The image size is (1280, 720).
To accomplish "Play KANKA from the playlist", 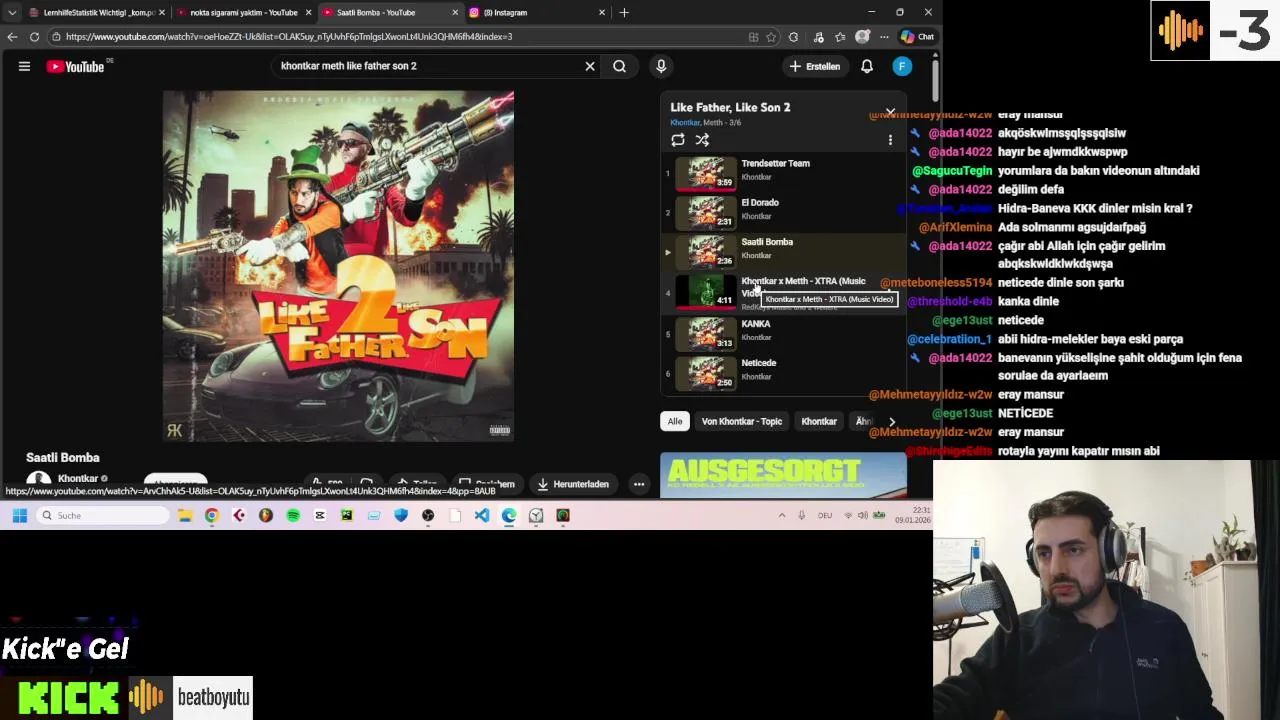I will (x=783, y=333).
